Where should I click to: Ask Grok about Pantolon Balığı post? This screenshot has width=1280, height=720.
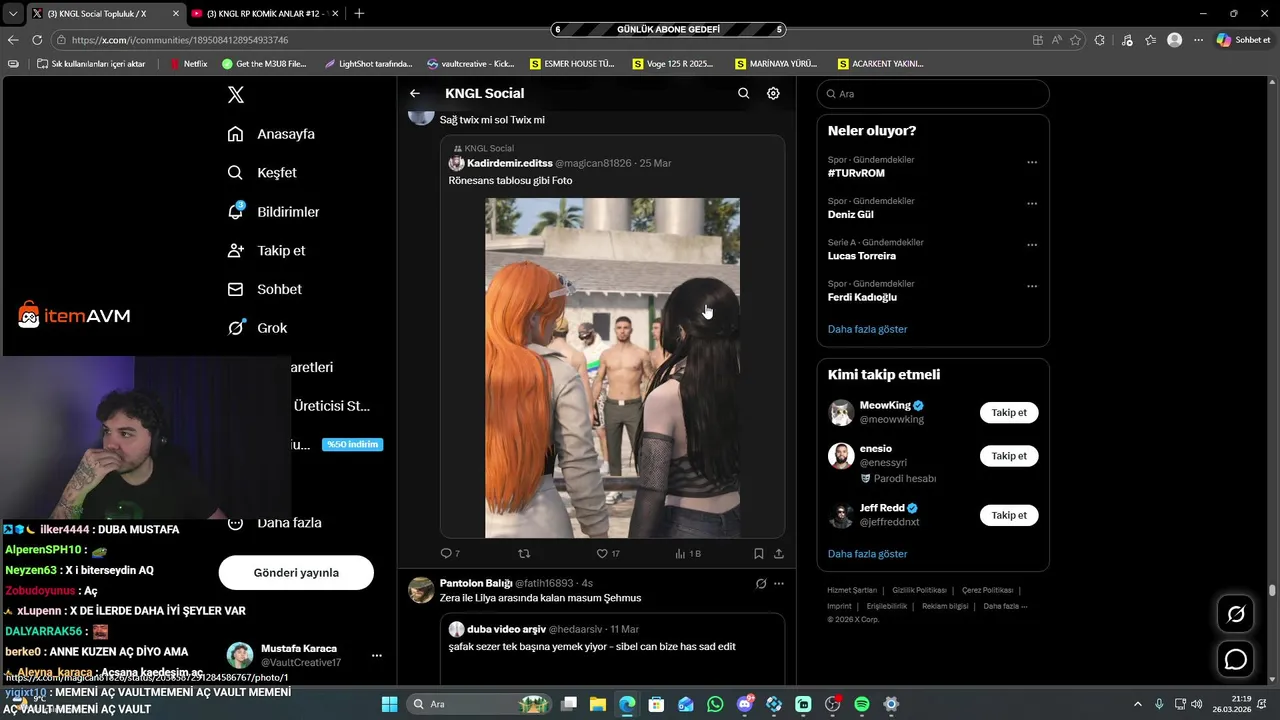(x=761, y=583)
